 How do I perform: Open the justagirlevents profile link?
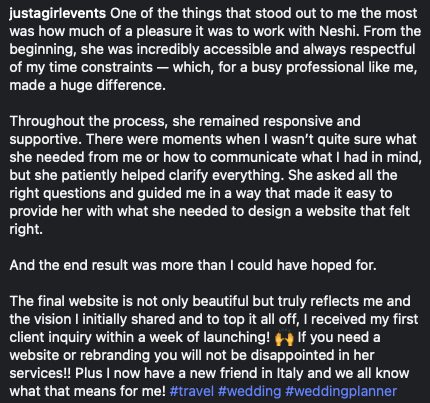click(x=57, y=14)
